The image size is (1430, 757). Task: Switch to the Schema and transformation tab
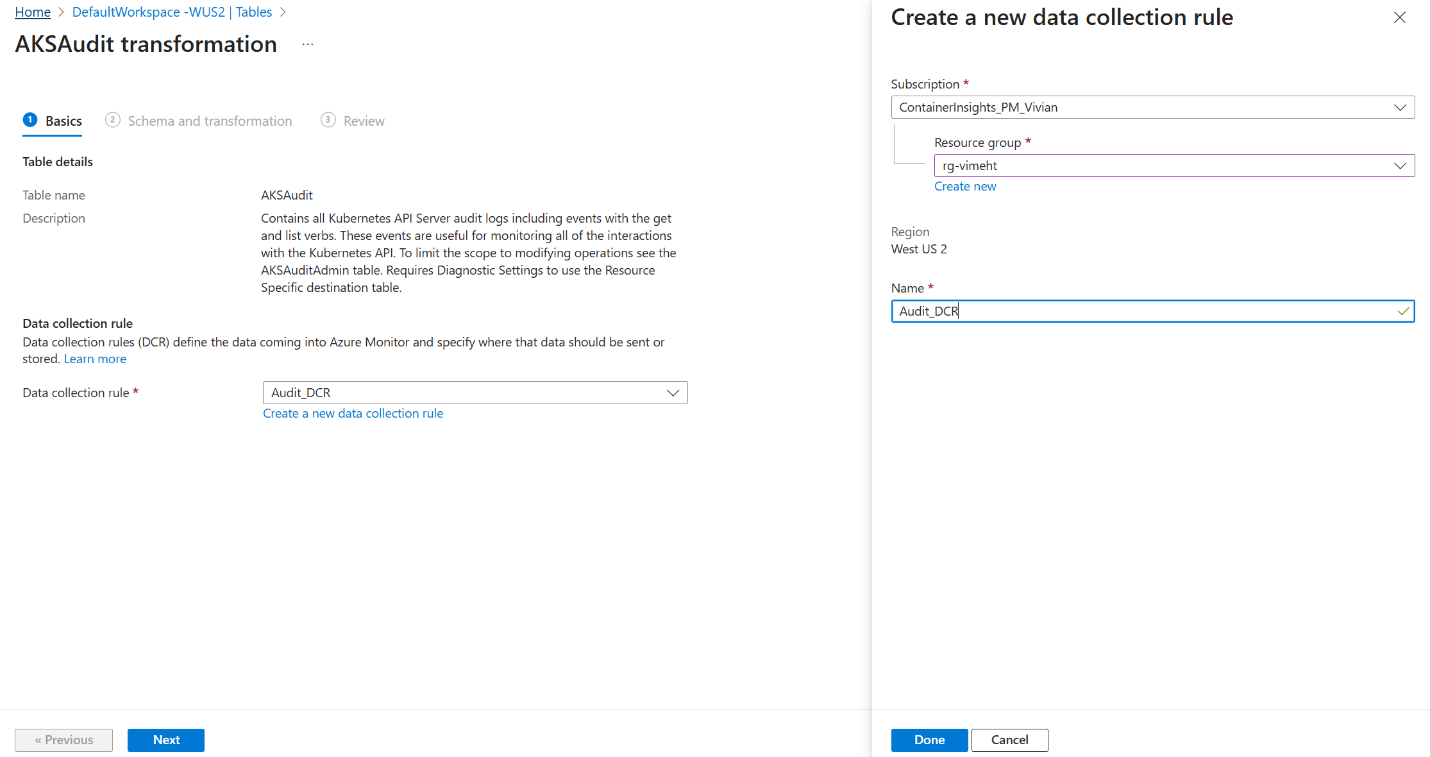coord(210,121)
